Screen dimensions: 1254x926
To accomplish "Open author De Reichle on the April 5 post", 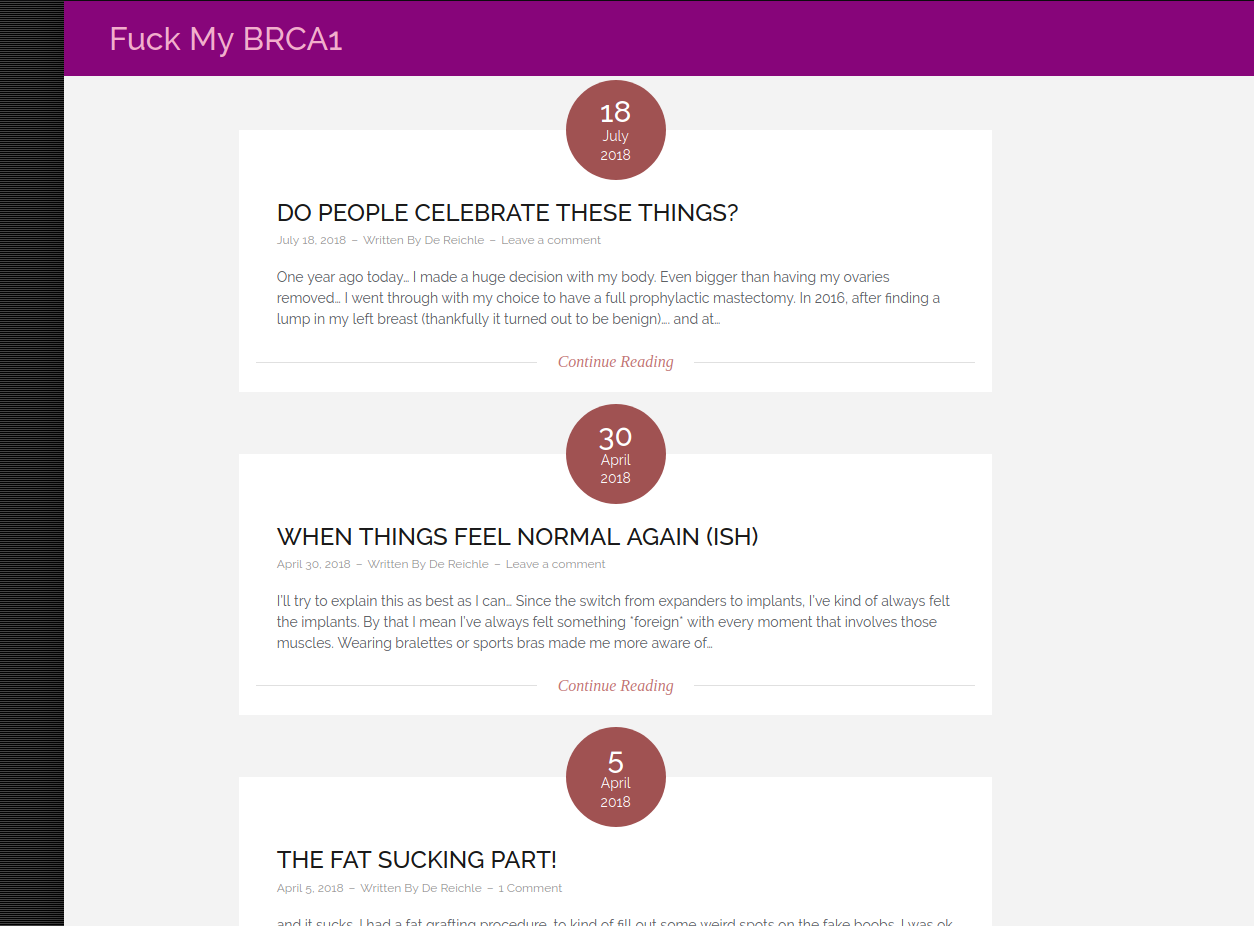I will pyautogui.click(x=452, y=888).
